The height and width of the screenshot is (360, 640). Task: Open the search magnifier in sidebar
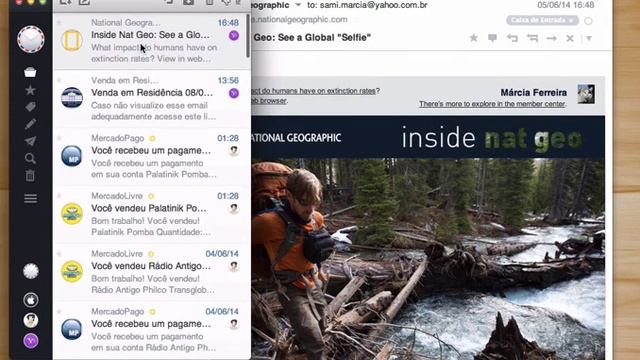click(30, 158)
